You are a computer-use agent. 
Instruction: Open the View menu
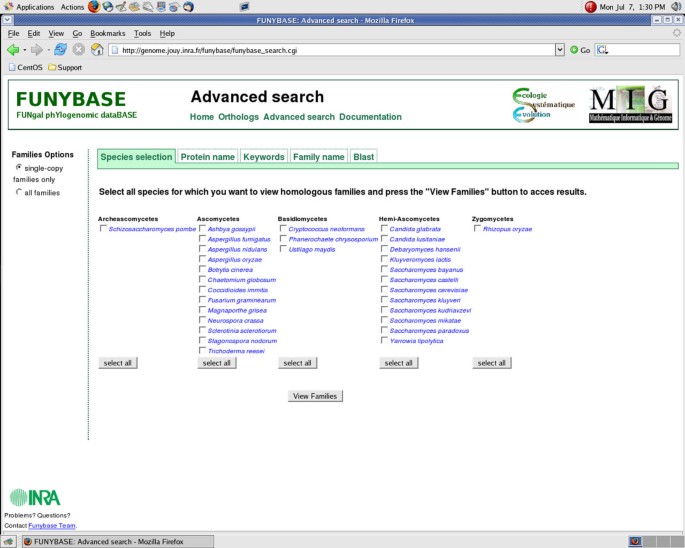click(56, 33)
